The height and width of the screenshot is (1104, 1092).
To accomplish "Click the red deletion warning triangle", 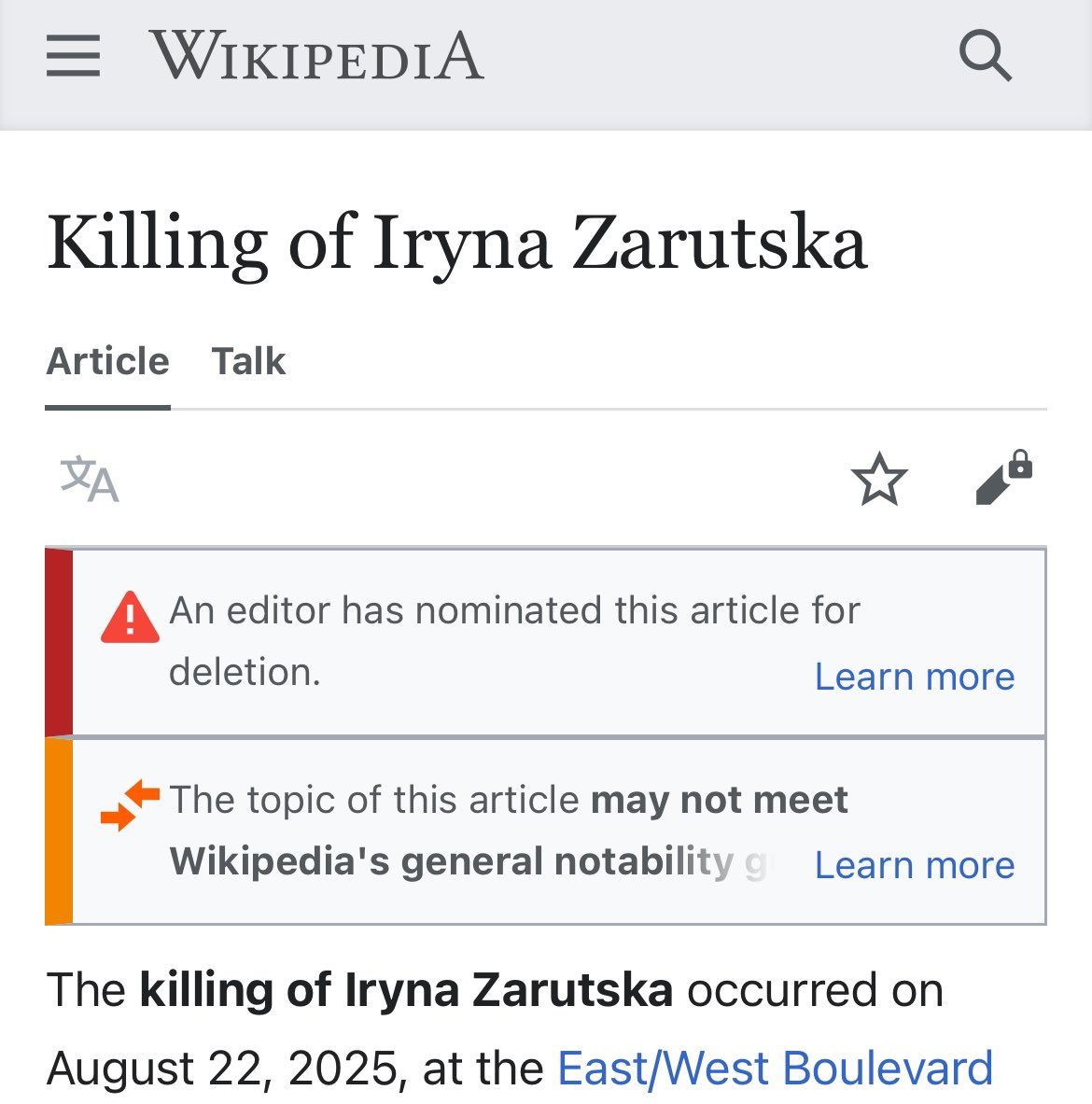I will (x=130, y=617).
